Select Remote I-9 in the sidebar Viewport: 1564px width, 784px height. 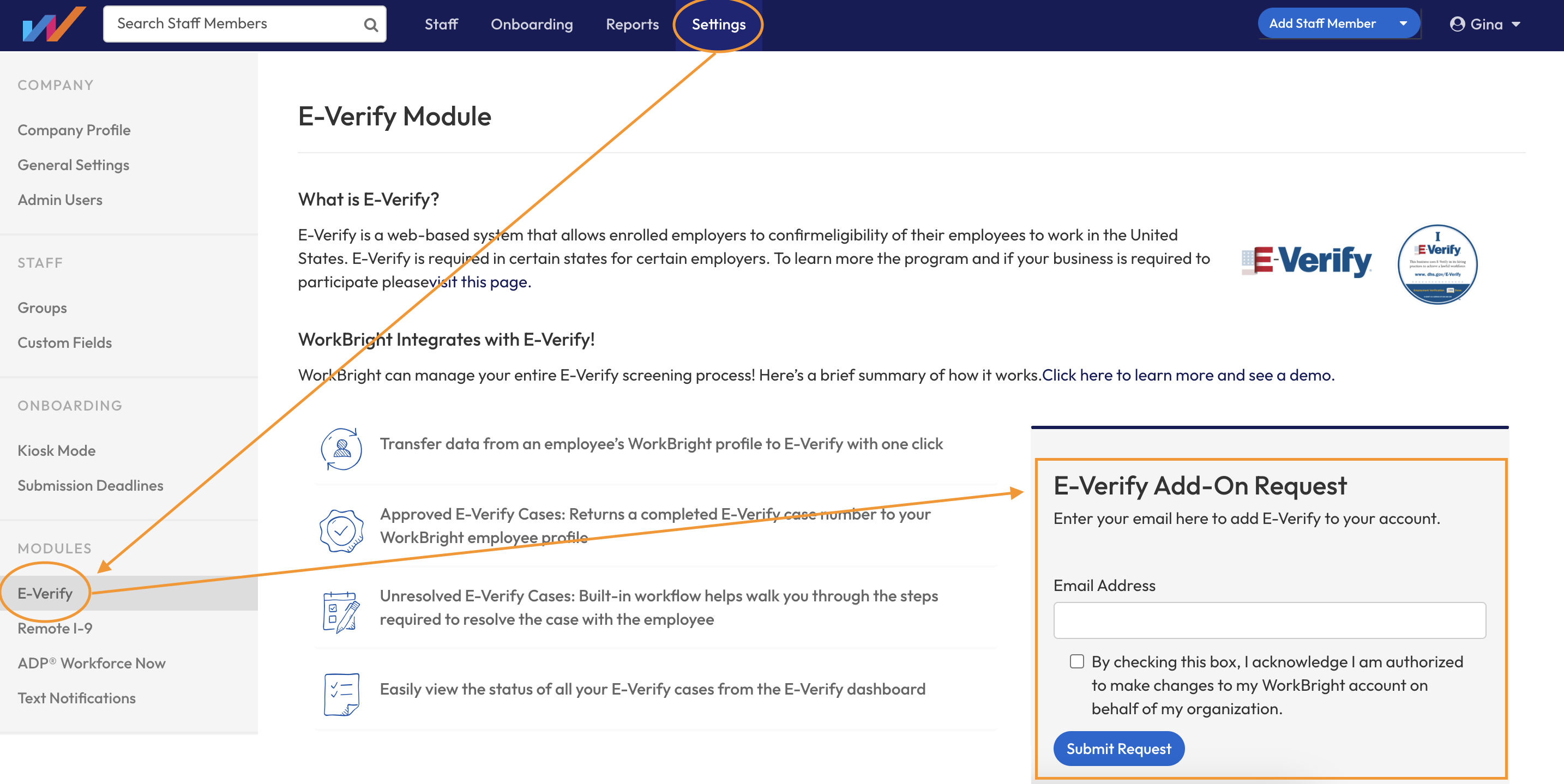(55, 628)
